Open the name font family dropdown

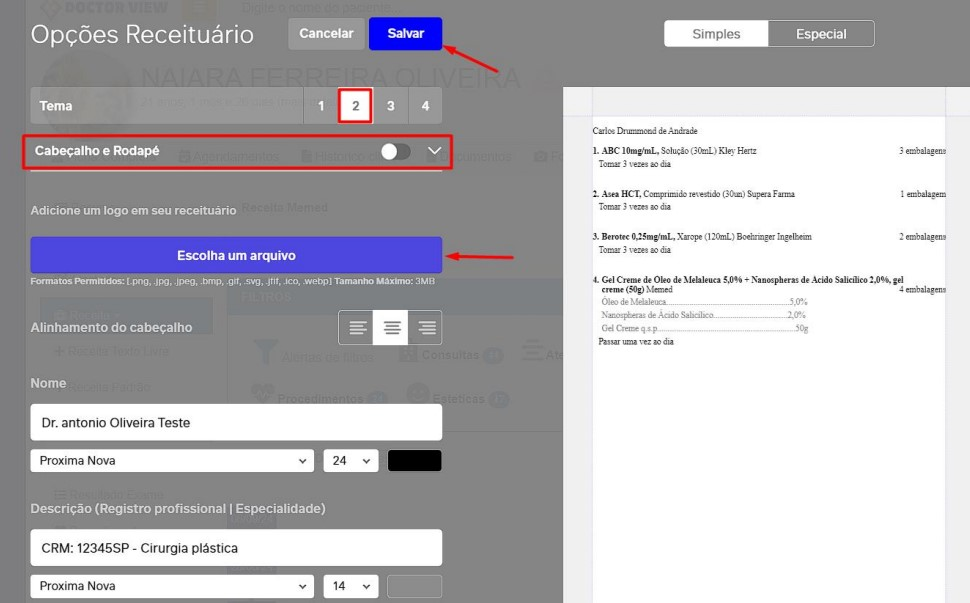172,461
